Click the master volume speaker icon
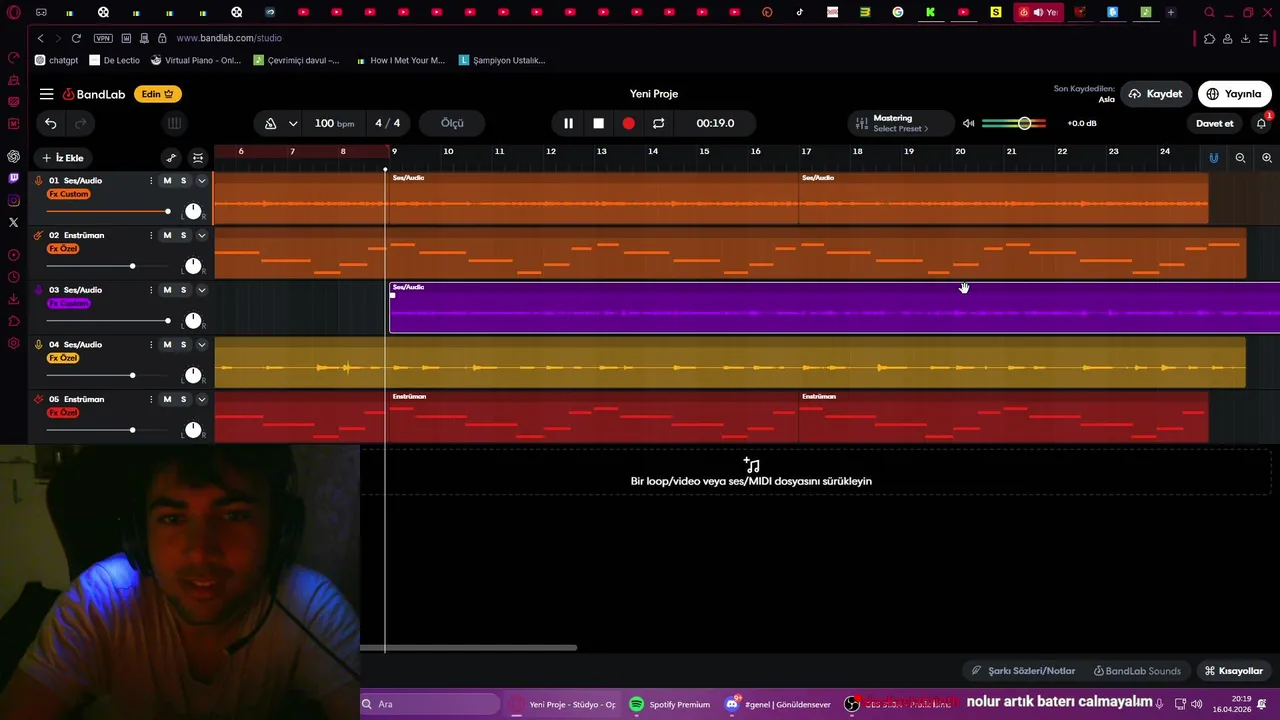 (x=968, y=123)
